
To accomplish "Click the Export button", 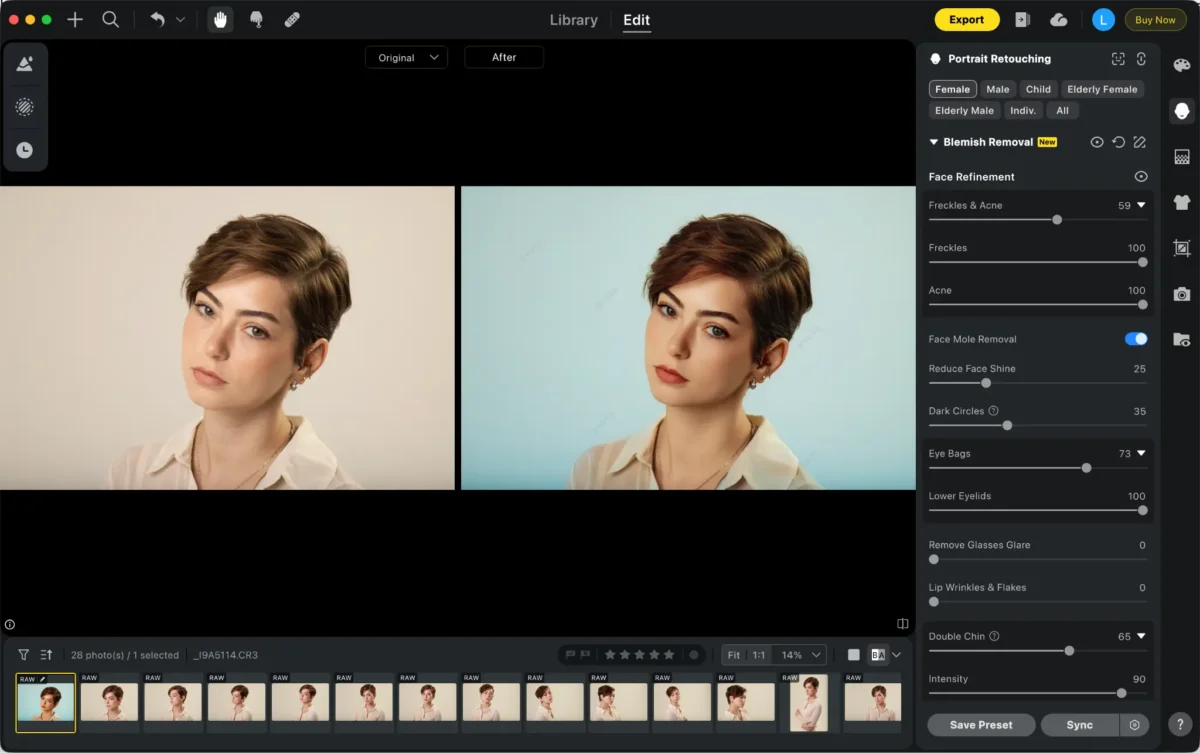I will (966, 19).
